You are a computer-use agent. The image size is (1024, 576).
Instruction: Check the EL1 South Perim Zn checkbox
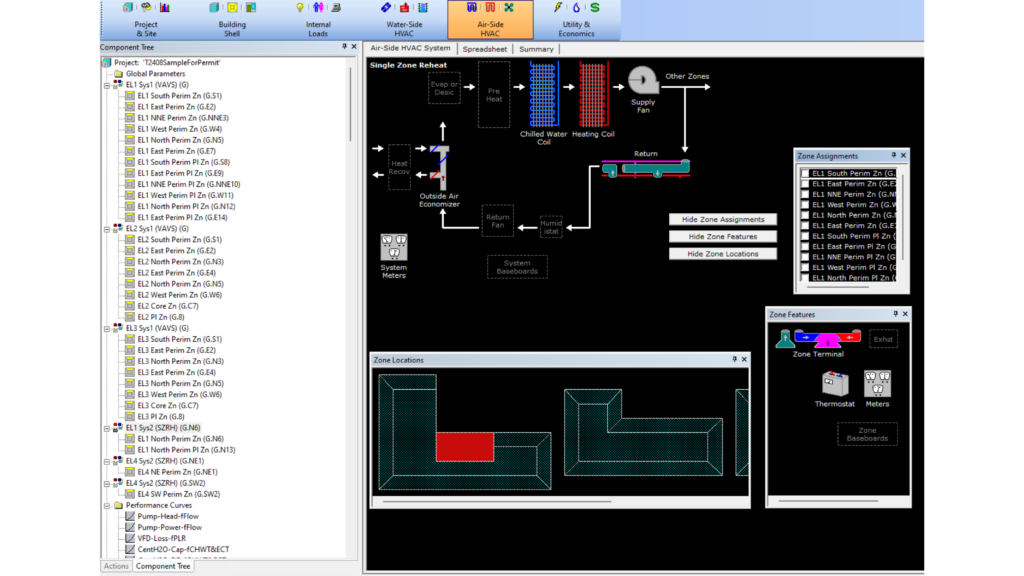click(805, 174)
